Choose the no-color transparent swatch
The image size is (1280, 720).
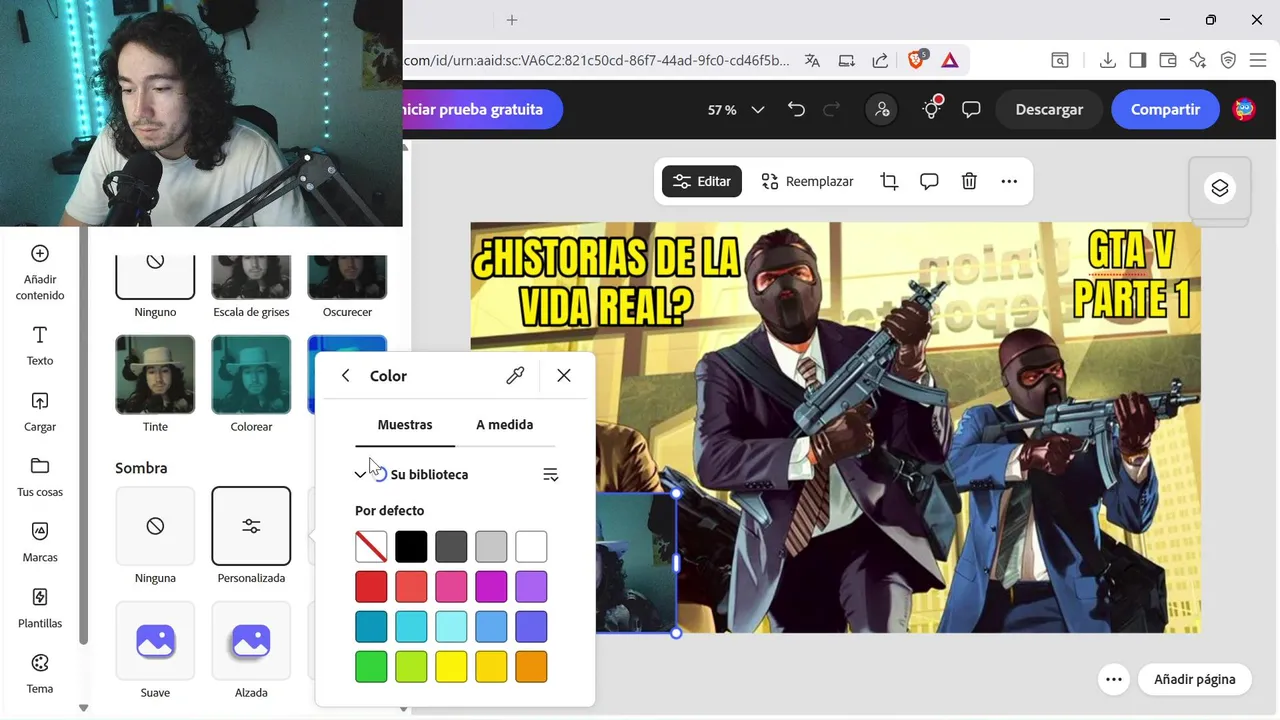tap(371, 547)
